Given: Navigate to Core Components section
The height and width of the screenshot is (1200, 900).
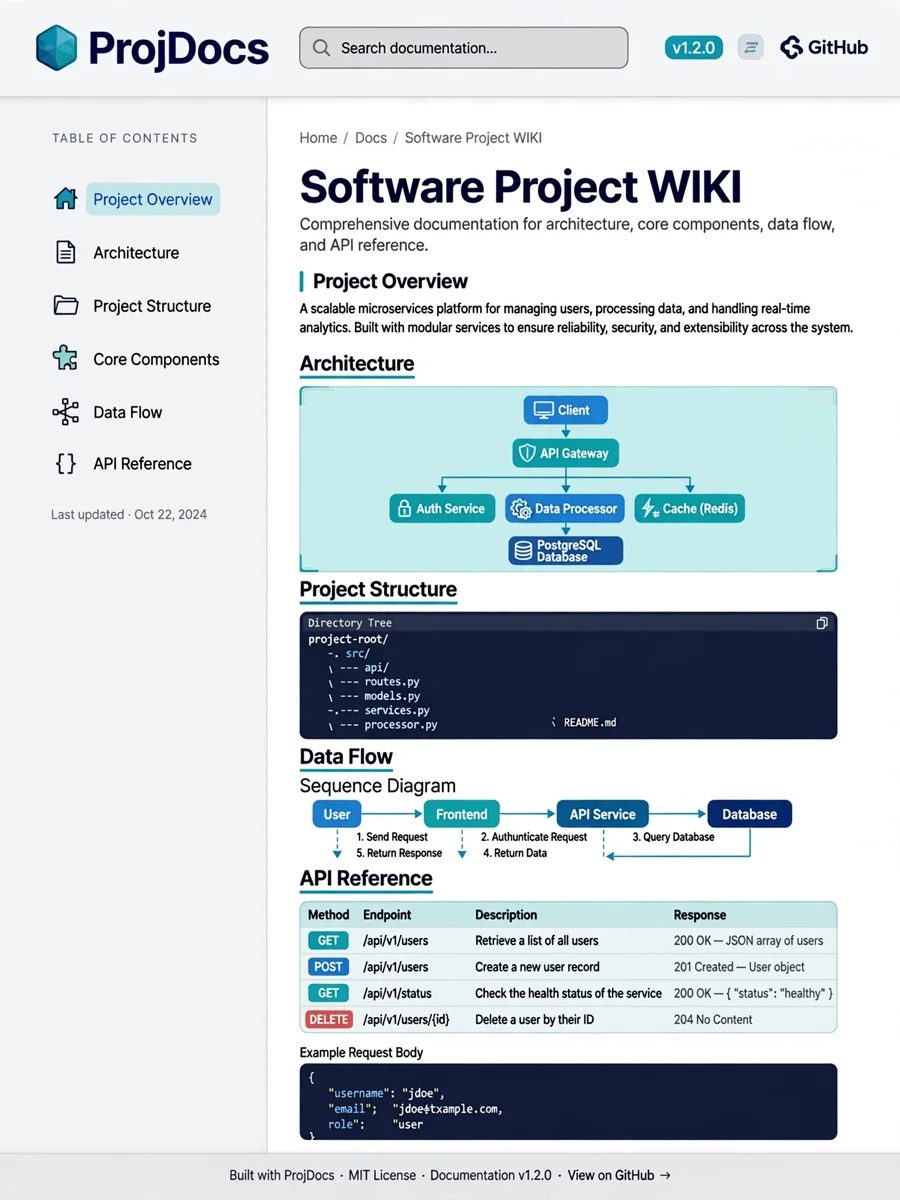Looking at the screenshot, I should click(156, 359).
